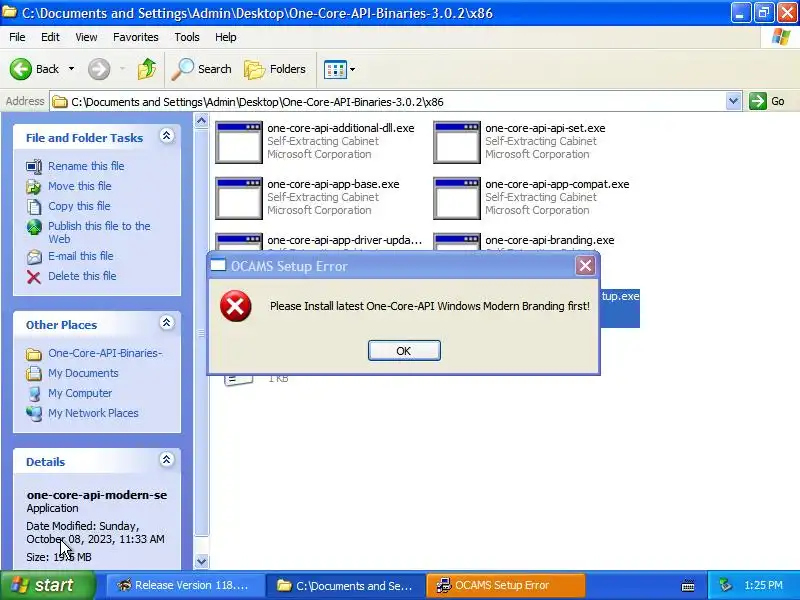
Task: Select one-core-api-app-driver-upda... file name
Action: click(x=344, y=240)
